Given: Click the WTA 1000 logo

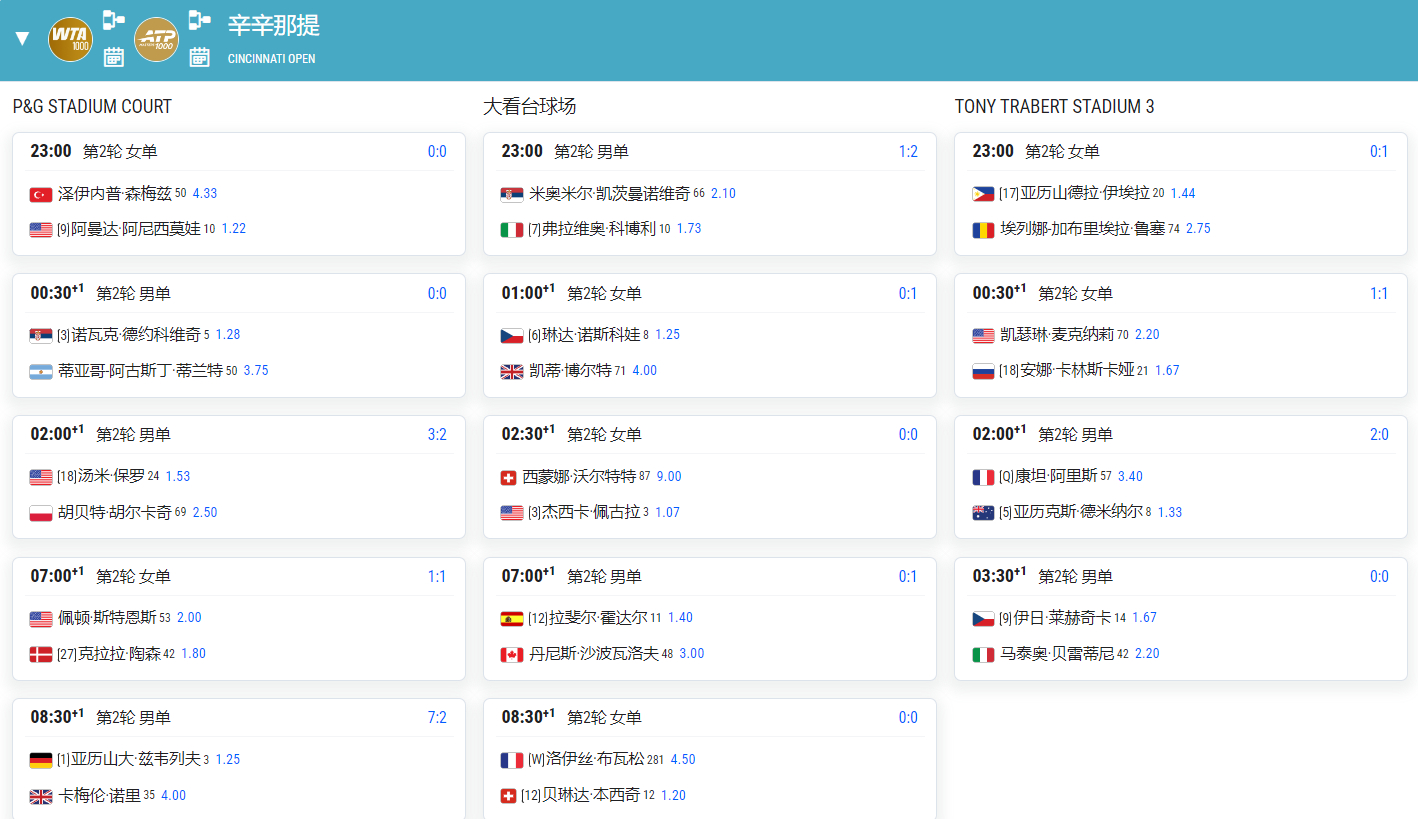Looking at the screenshot, I should click(70, 39).
